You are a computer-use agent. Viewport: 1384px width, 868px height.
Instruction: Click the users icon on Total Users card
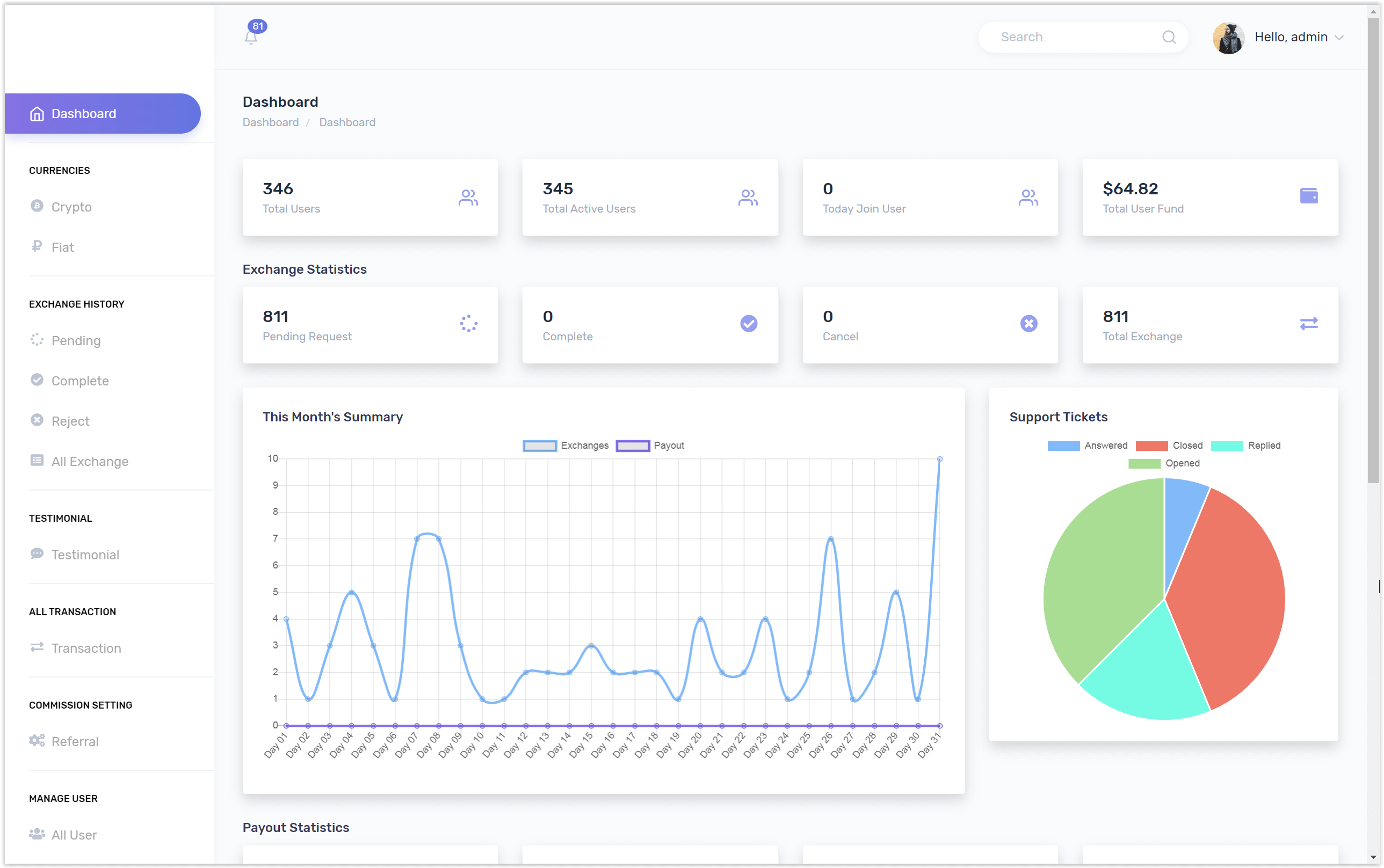pyautogui.click(x=468, y=198)
